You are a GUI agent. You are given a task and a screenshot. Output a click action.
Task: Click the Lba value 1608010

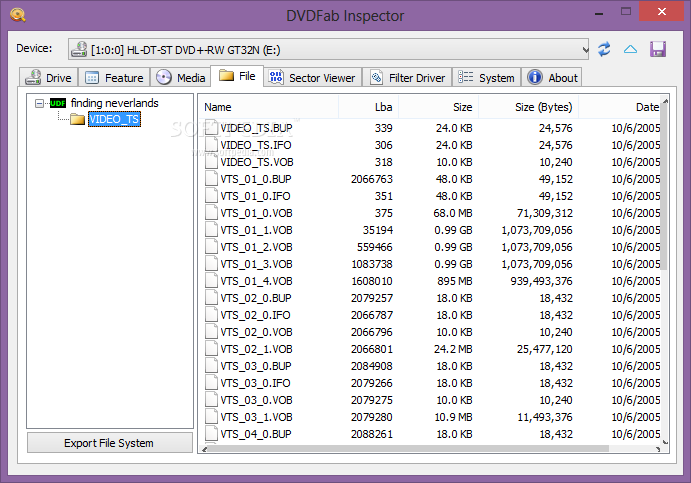point(372,281)
